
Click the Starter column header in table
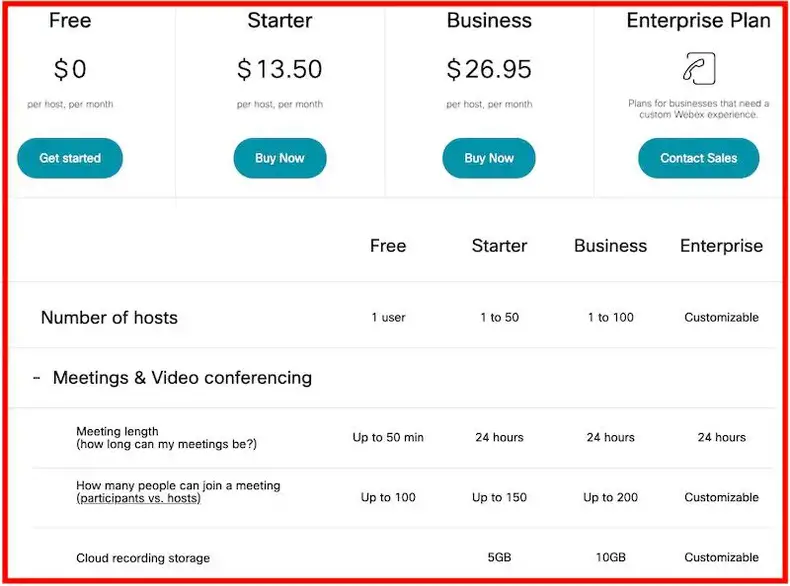[499, 246]
